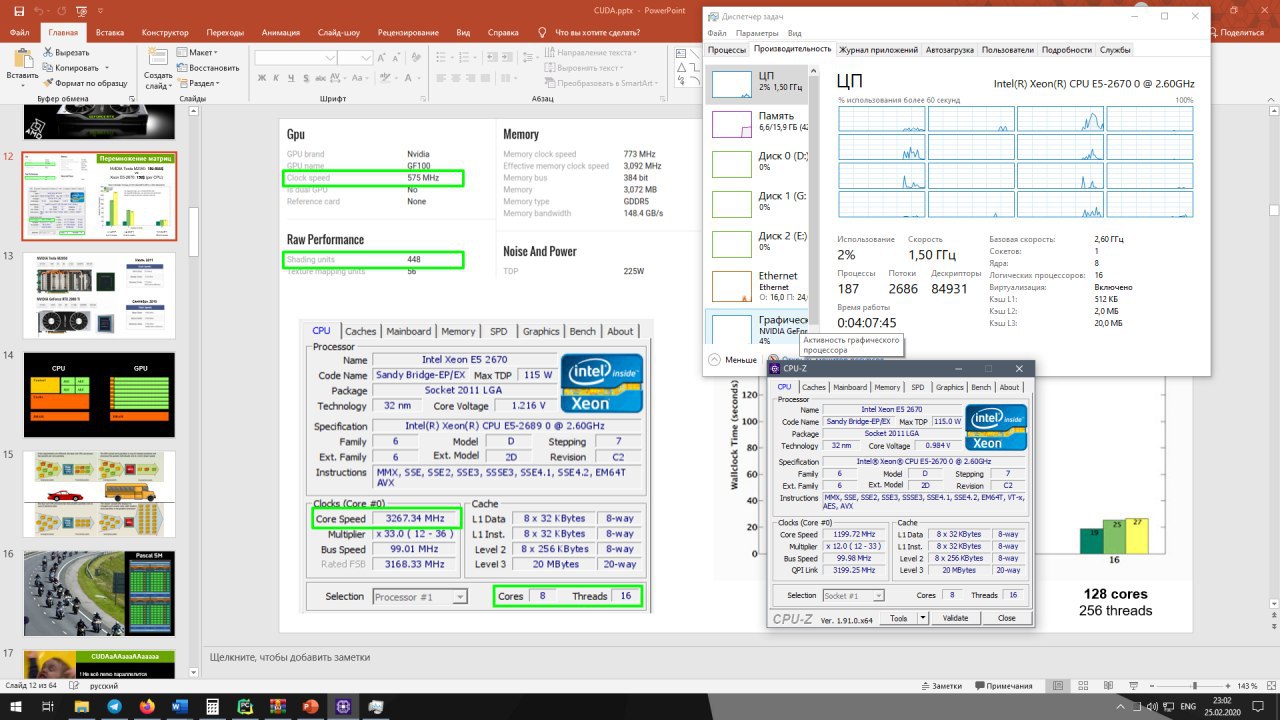Click Tools button in CPU-Z
The height and width of the screenshot is (720, 1280).
click(898, 618)
